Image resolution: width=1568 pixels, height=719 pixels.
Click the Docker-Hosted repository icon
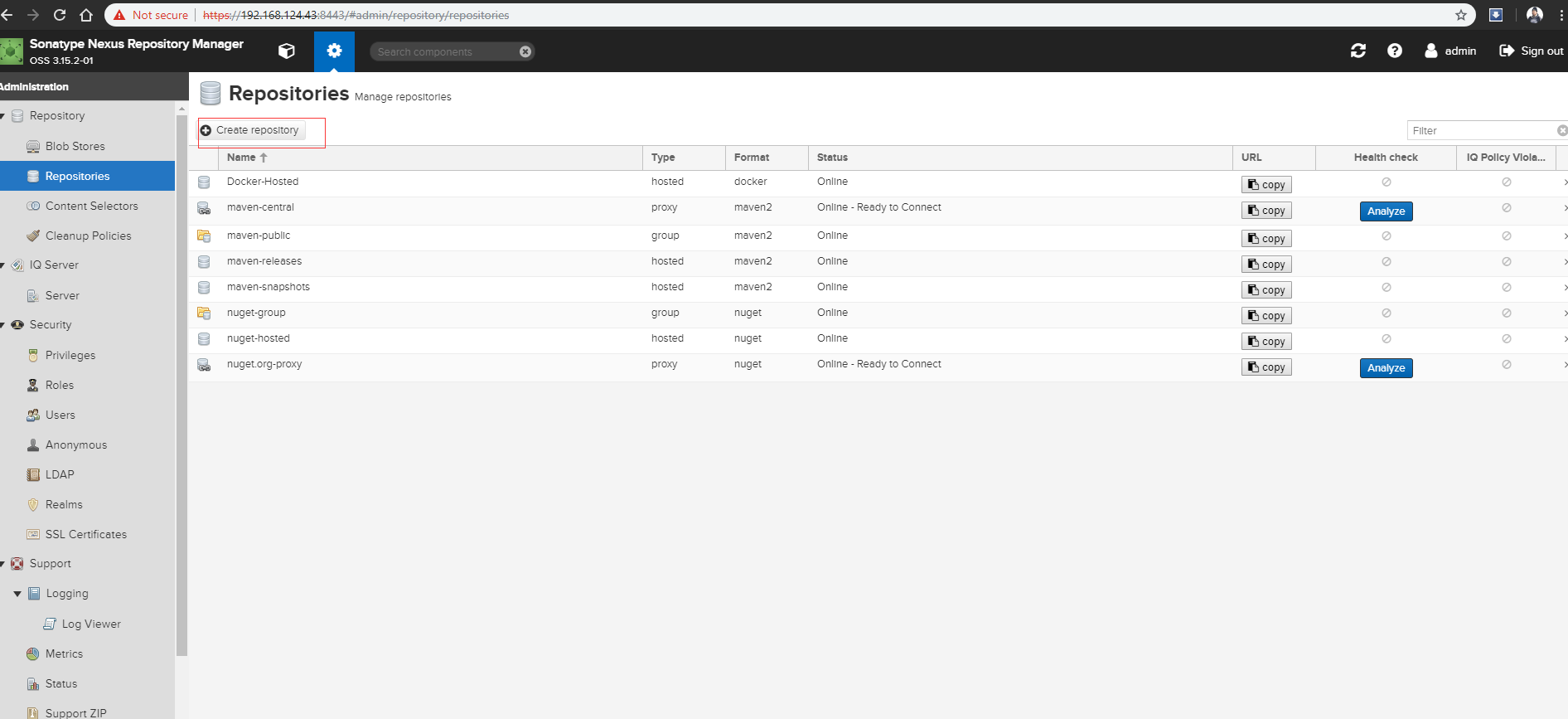204,182
